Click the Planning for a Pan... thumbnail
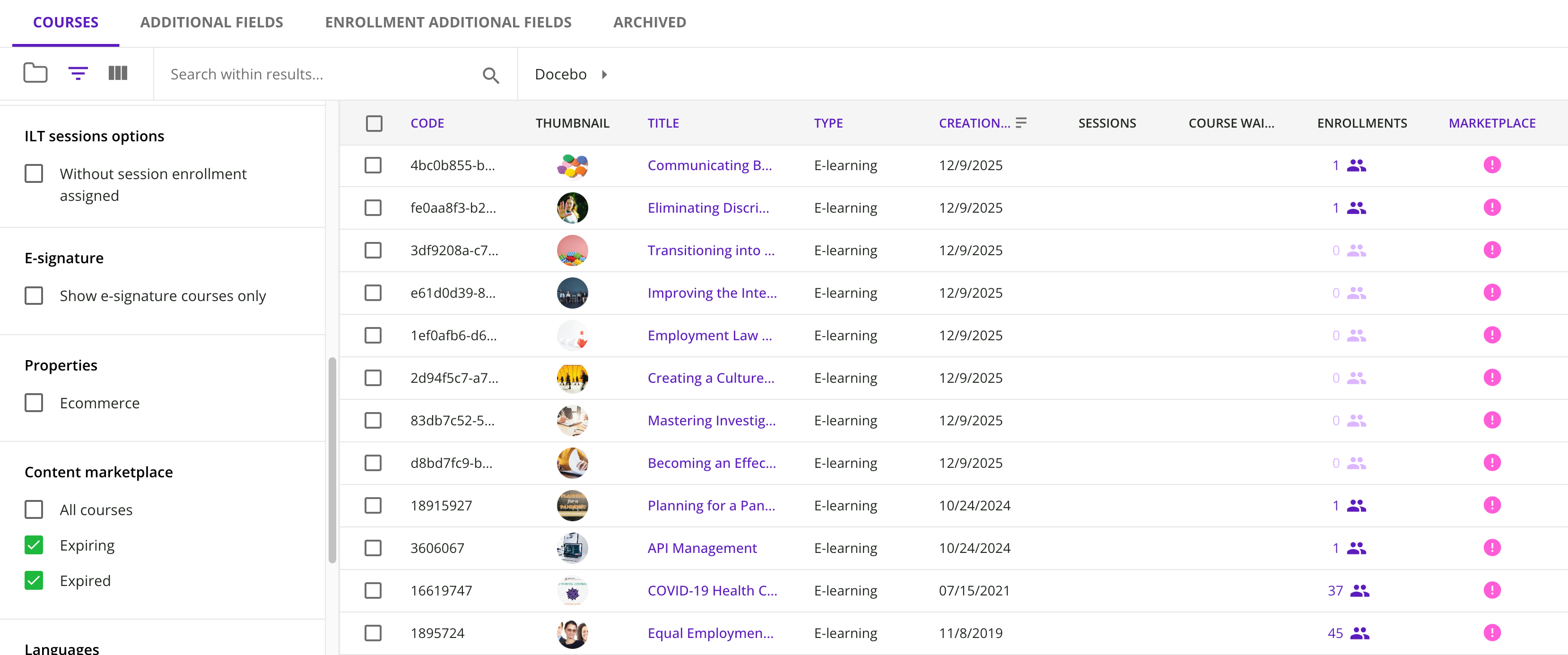 coord(572,505)
